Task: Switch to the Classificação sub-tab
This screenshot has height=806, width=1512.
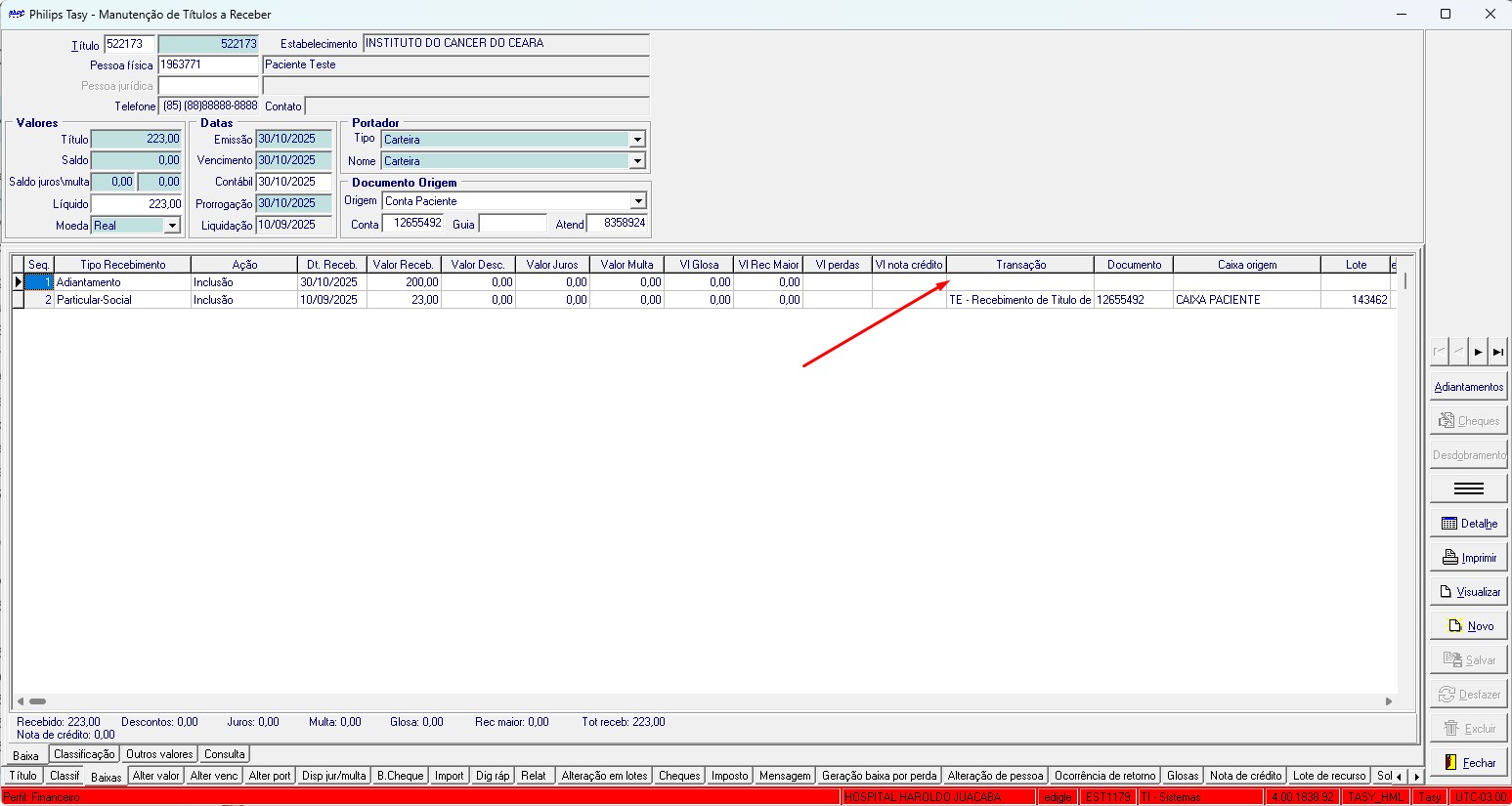Action: pos(84,754)
